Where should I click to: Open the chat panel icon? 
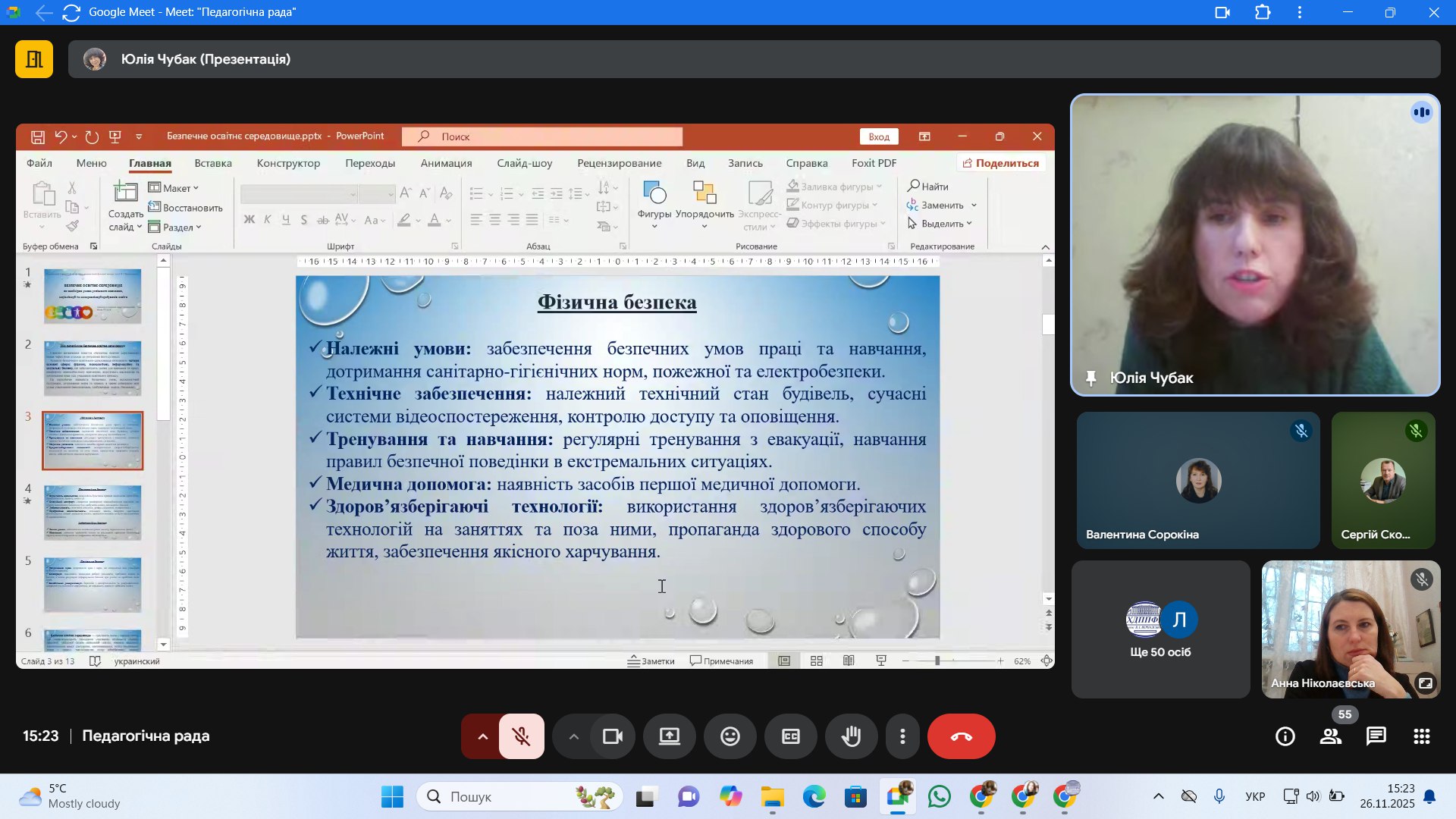coord(1376,736)
